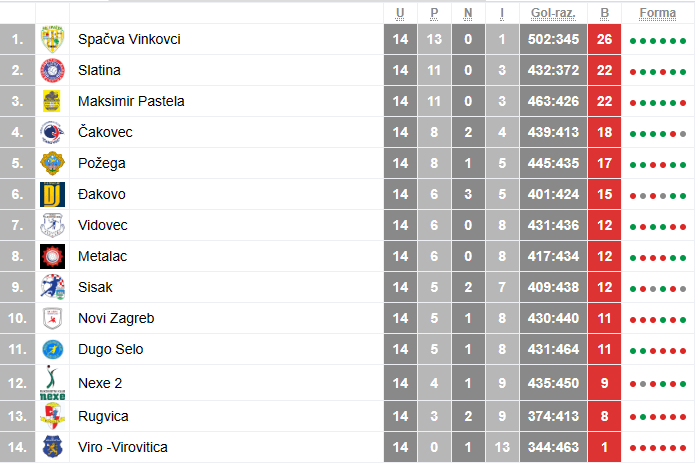Click the Viro-Virovitica club crest
This screenshot has height=463, width=696.
51,446
